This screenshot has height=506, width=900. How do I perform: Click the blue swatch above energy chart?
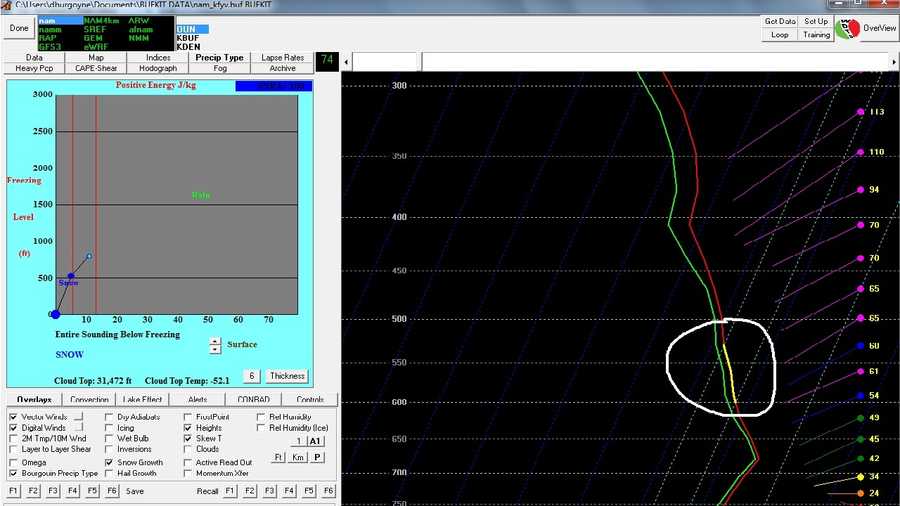273,85
